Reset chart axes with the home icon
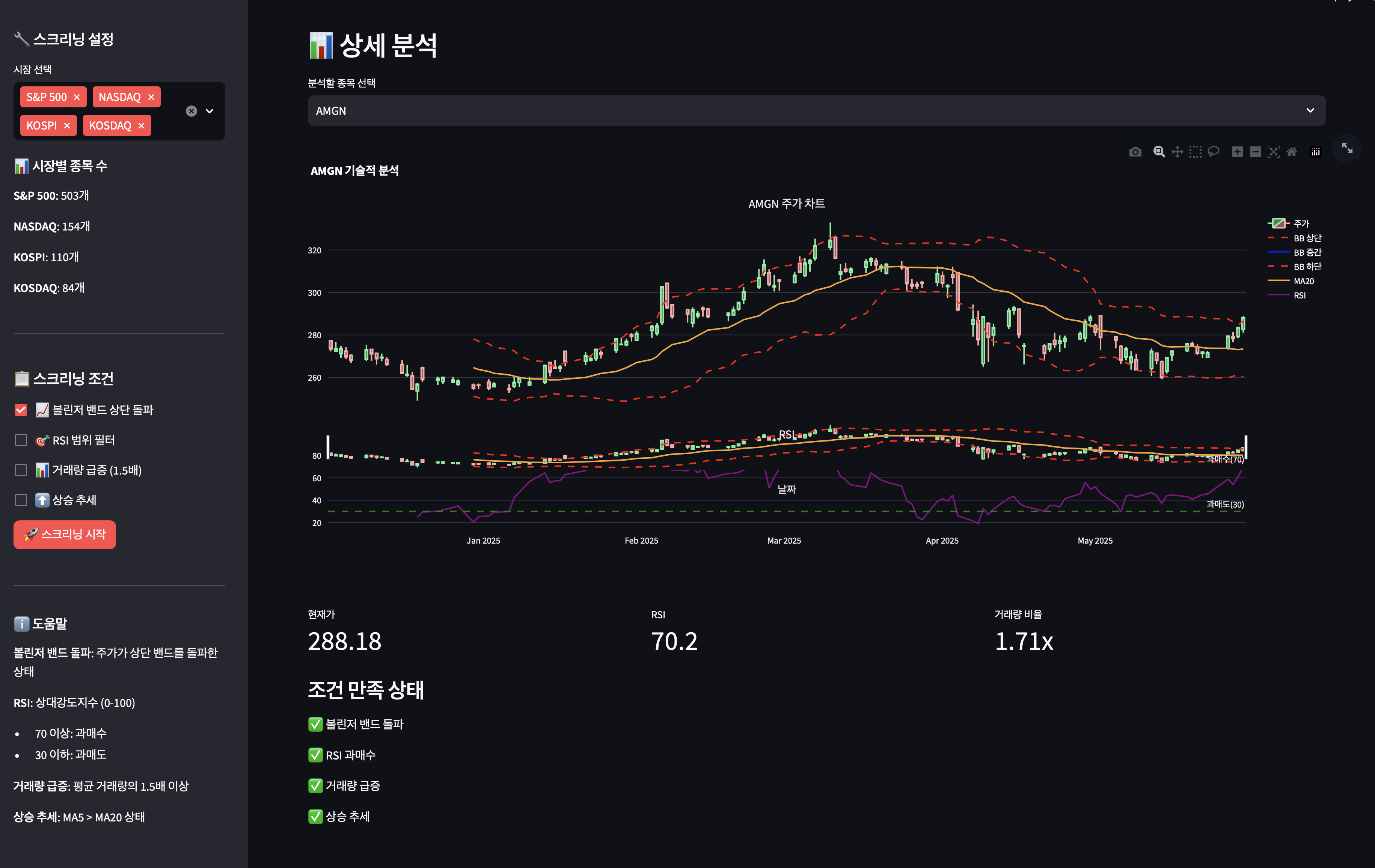This screenshot has width=1375, height=868. (1292, 152)
